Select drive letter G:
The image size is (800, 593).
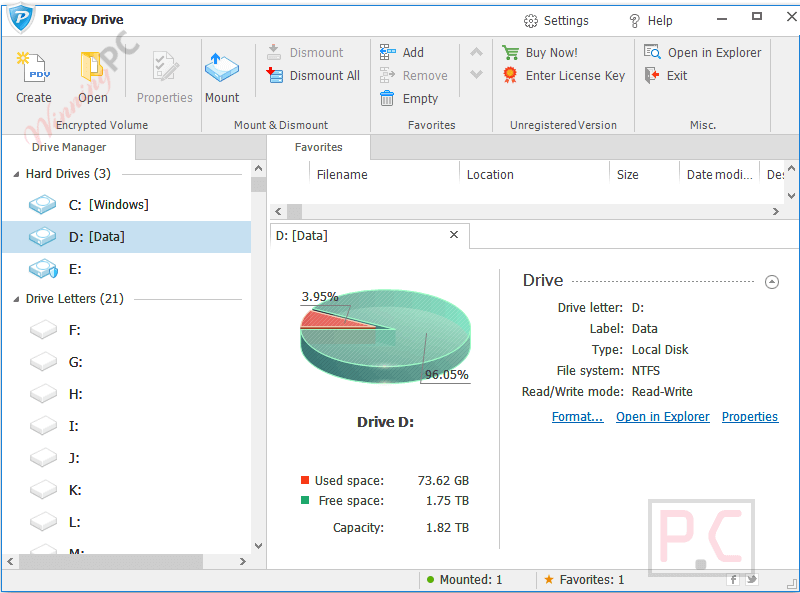tap(127, 362)
